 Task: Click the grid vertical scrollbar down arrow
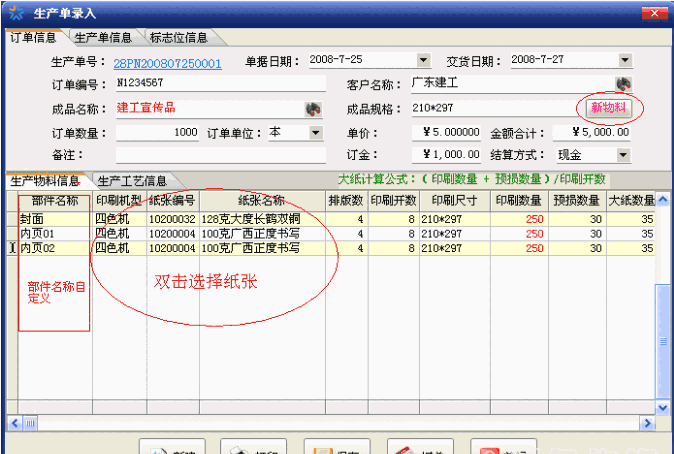(663, 407)
